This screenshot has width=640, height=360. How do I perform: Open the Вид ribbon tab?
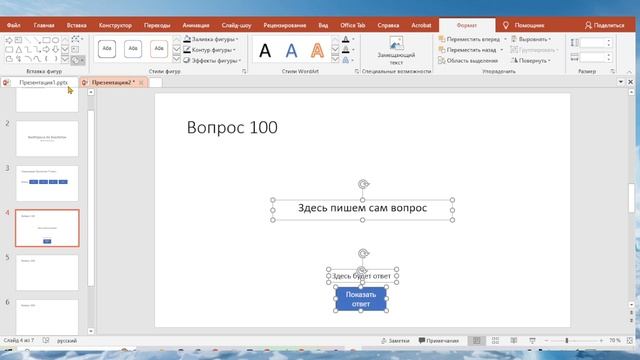(x=323, y=25)
